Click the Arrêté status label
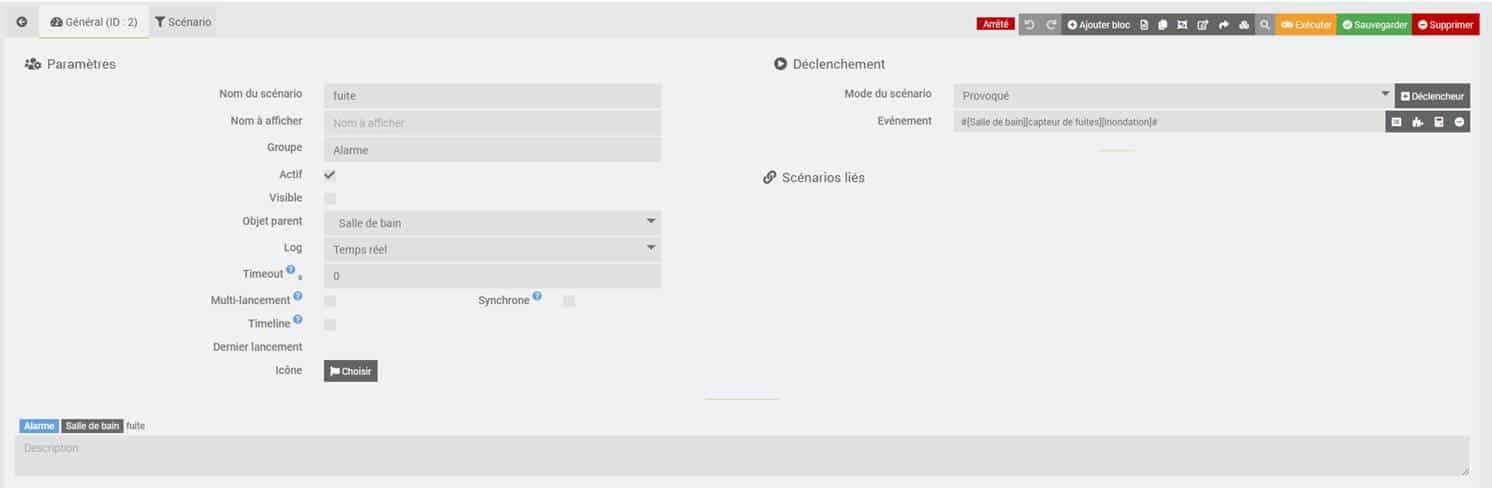This screenshot has height=488, width=1492. pos(996,24)
